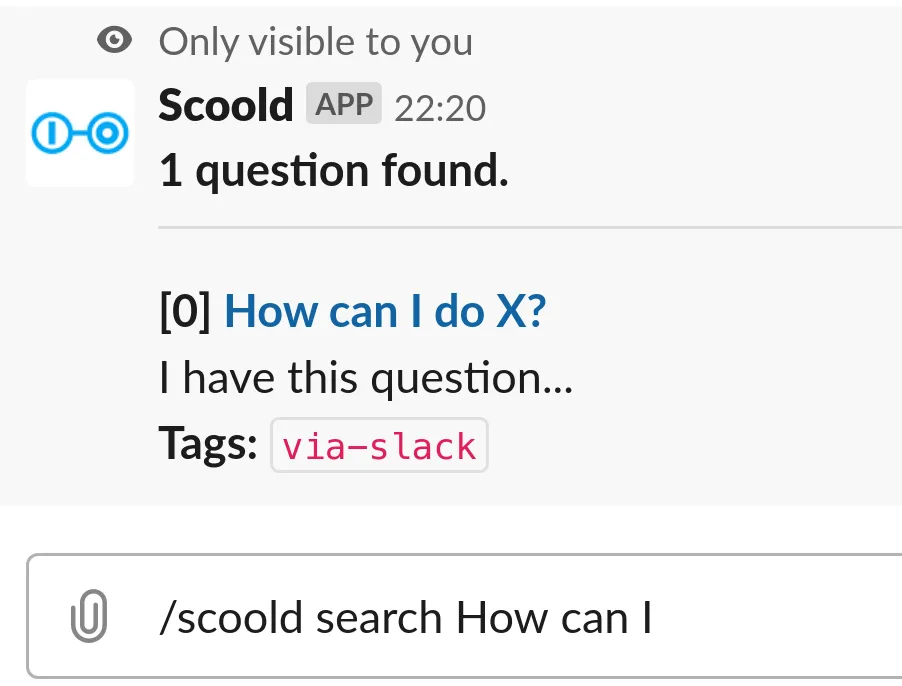Click 'Only visible to you' label
The image size is (902, 686).
(314, 41)
